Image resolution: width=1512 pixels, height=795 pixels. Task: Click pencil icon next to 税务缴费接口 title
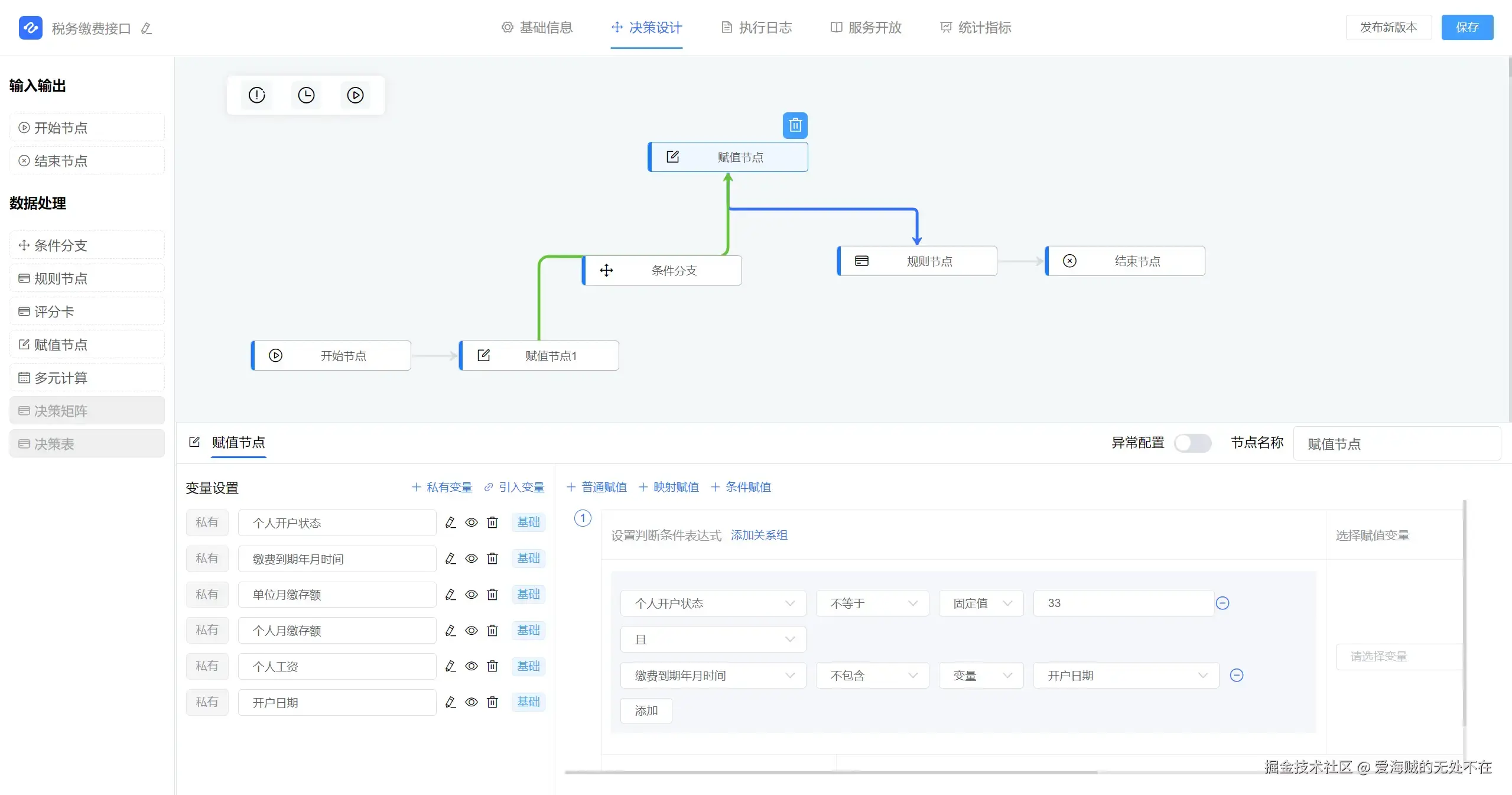(x=147, y=28)
